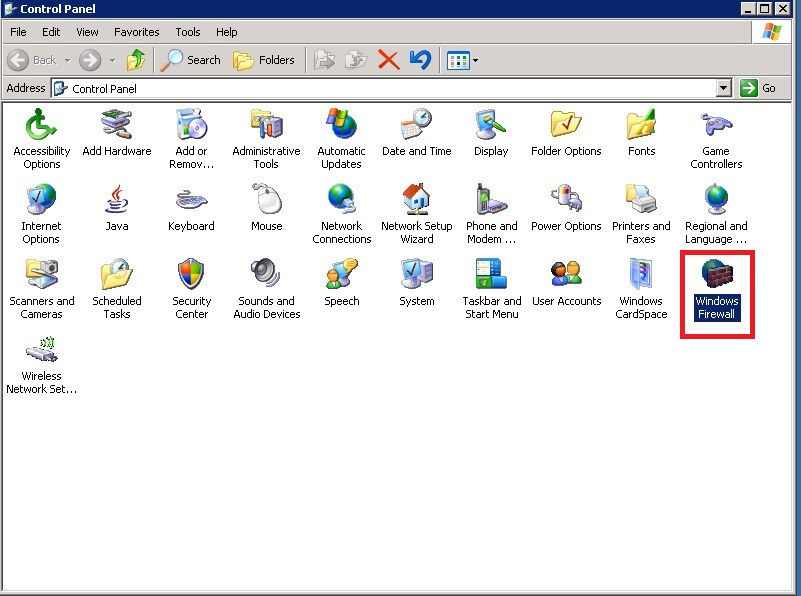Expand the Address bar dropdown arrow
This screenshot has width=801, height=596.
click(723, 88)
